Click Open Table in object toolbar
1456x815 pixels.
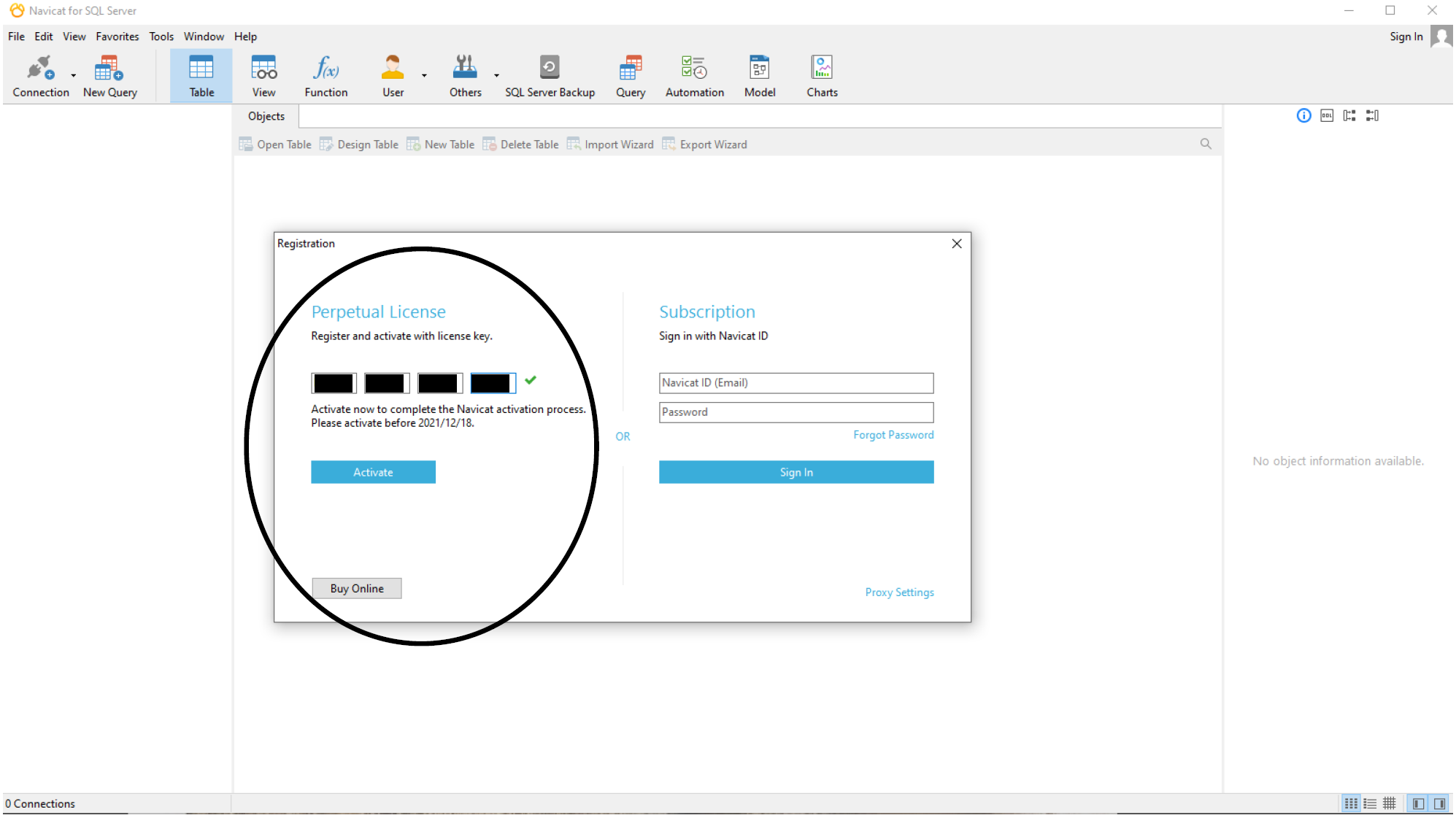coord(275,144)
